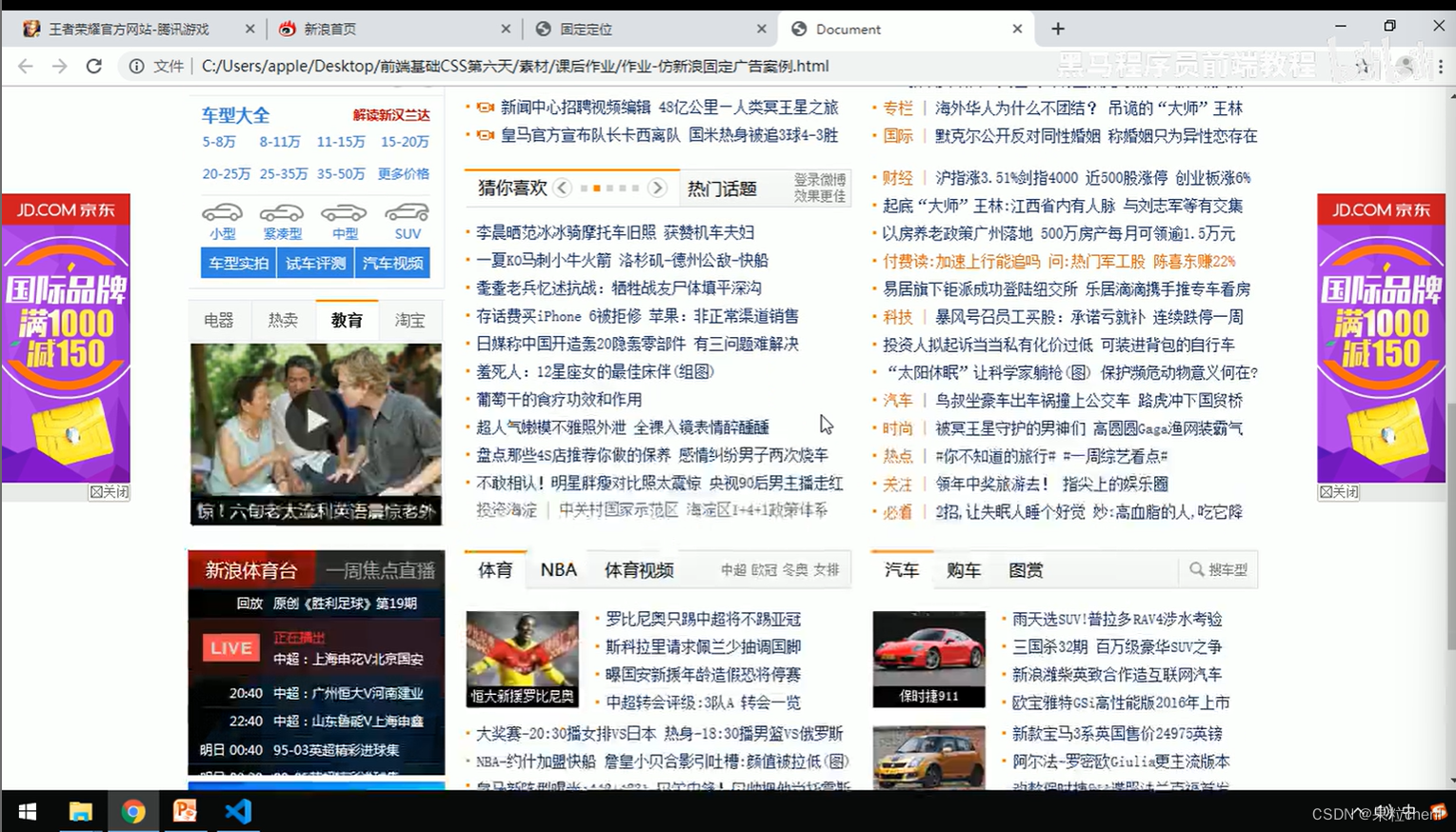Open Windows Start menu
1456x832 pixels.
[28, 811]
